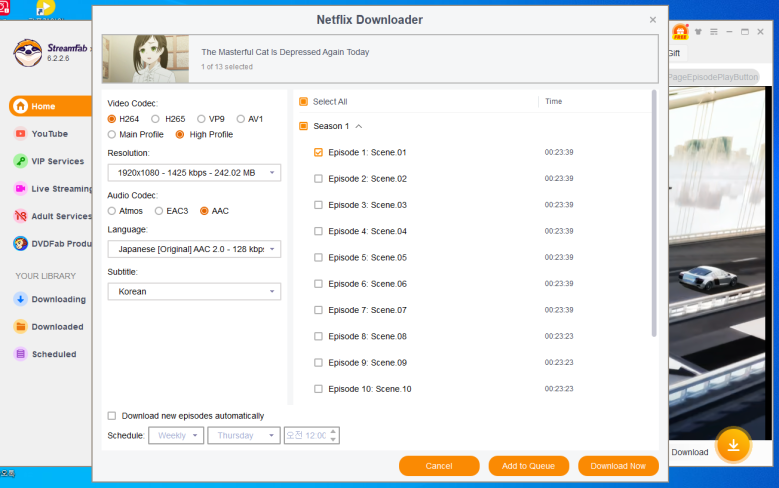Open the Language dropdown

click(194, 249)
